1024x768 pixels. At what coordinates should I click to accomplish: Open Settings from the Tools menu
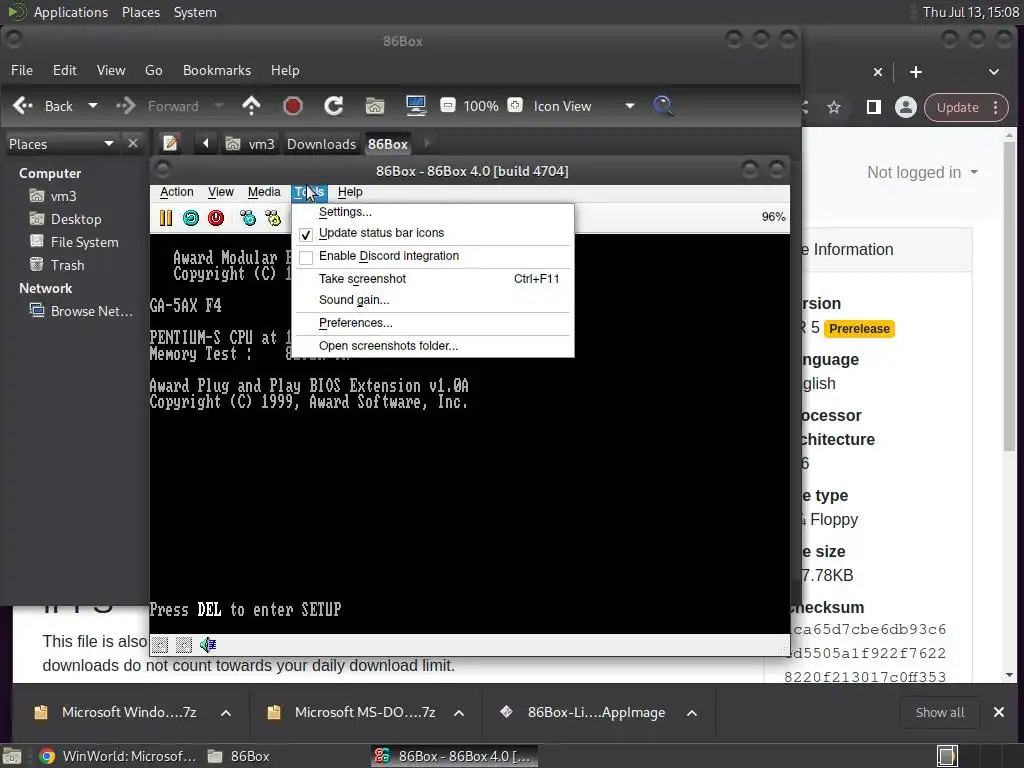(433, 212)
